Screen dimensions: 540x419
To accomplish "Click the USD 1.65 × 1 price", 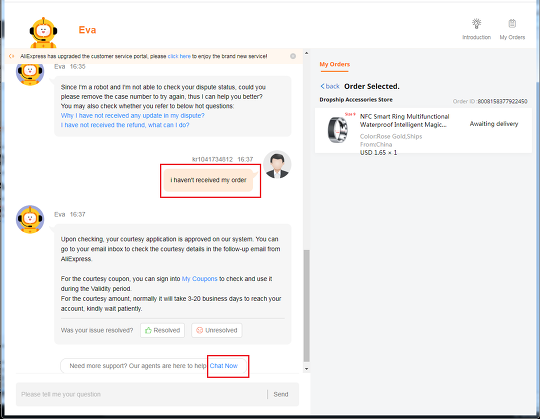I will [x=378, y=153].
